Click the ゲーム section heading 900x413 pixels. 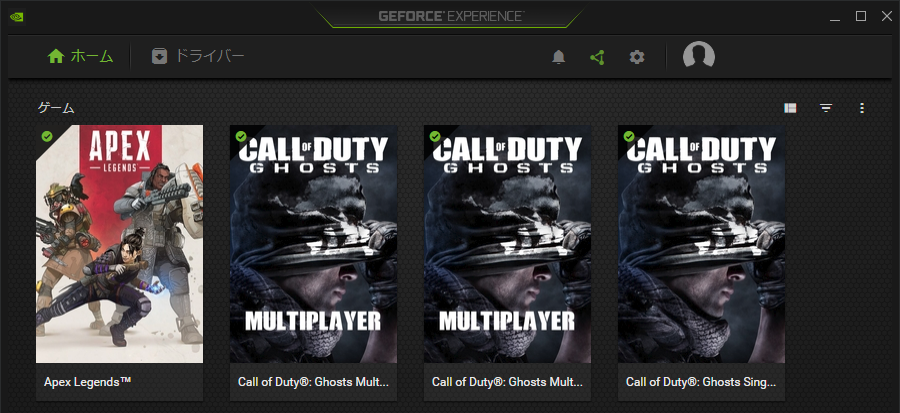pos(56,108)
